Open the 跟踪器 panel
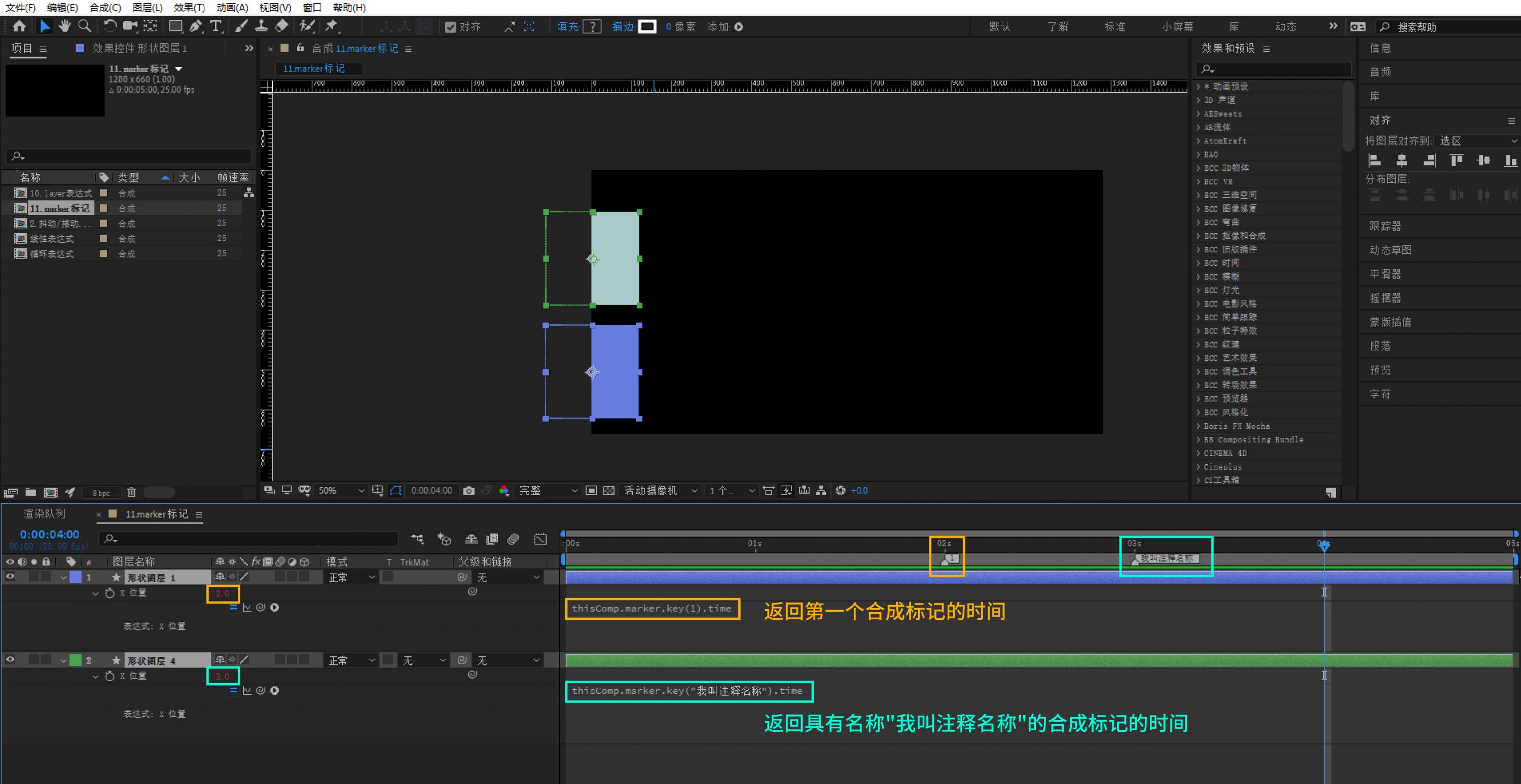 click(x=1385, y=226)
